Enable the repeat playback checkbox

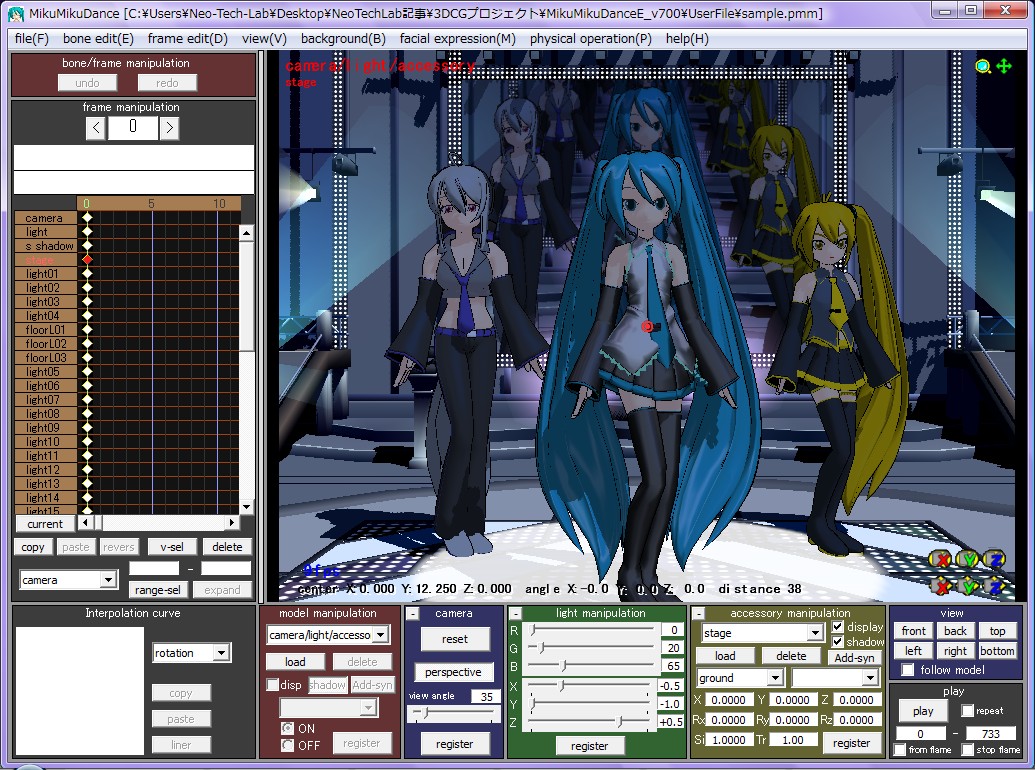[x=968, y=711]
